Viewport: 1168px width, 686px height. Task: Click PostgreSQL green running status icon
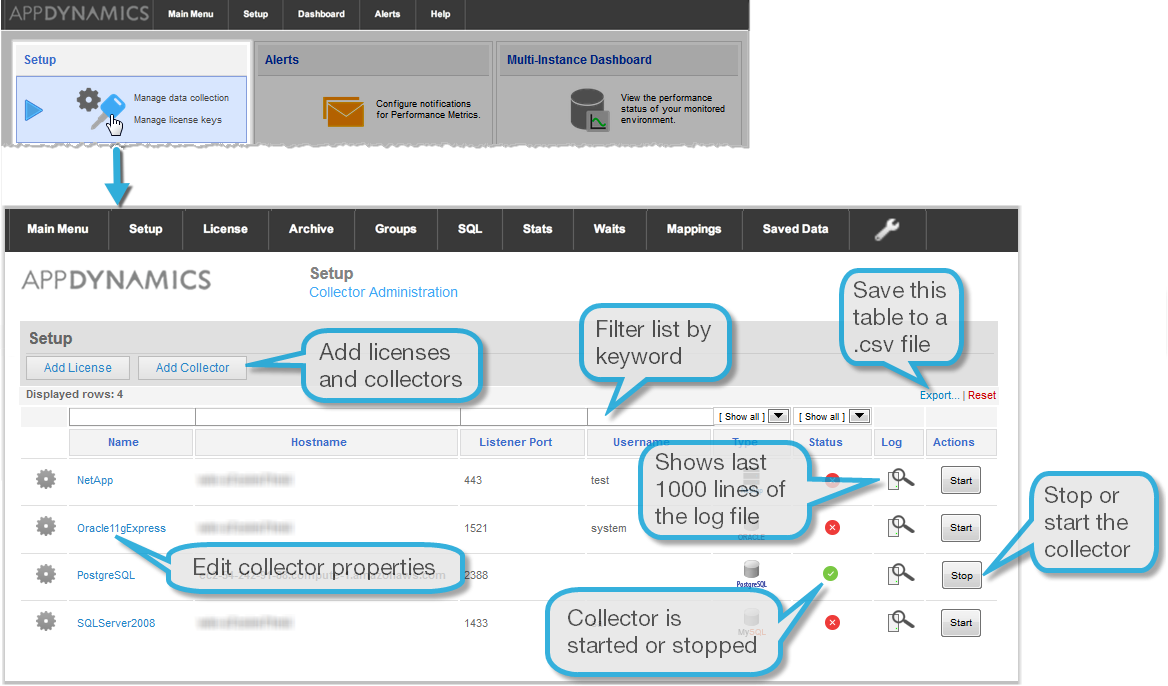coord(831,573)
